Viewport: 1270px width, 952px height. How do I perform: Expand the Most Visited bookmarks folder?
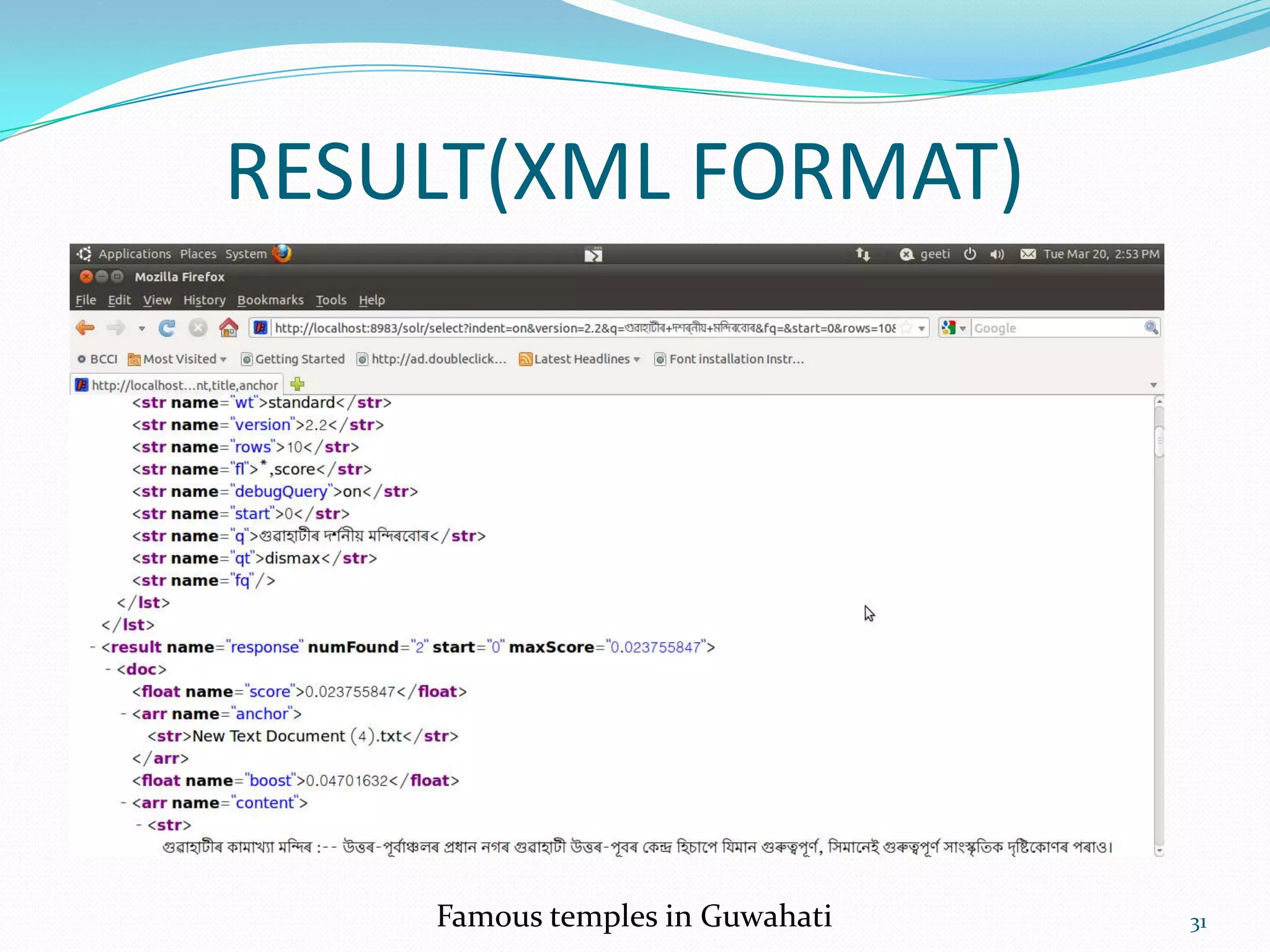click(x=177, y=359)
